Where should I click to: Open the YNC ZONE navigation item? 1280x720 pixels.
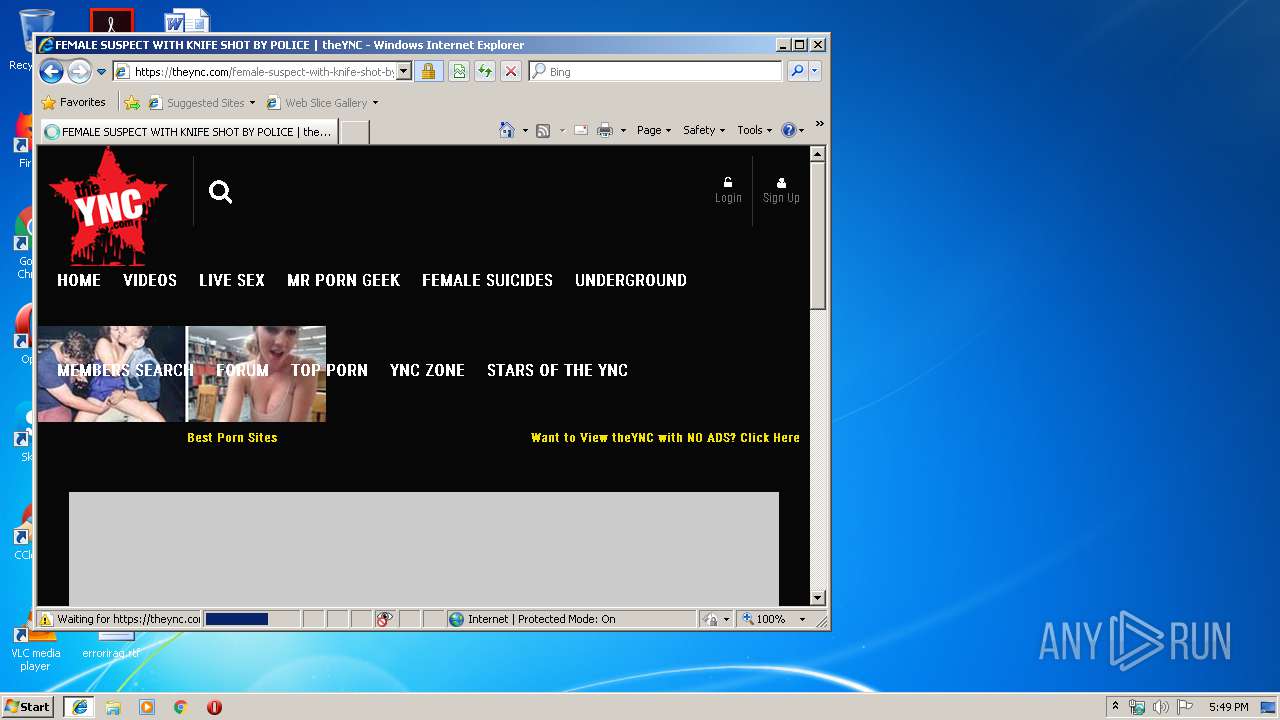pos(427,370)
